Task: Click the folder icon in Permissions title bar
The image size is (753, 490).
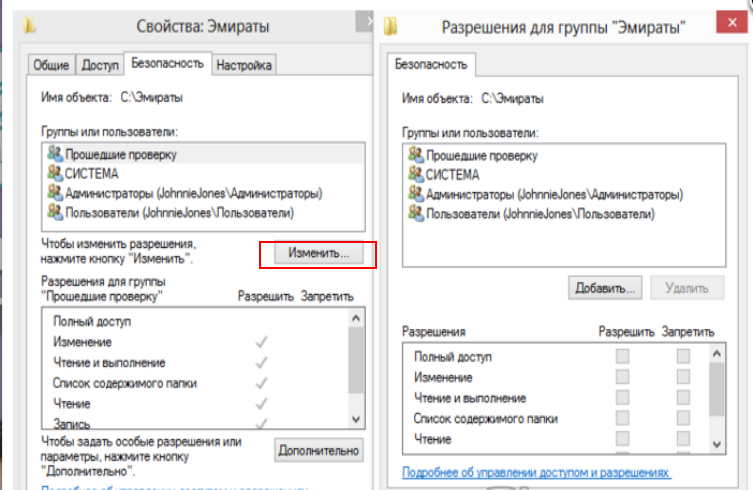Action: point(390,26)
